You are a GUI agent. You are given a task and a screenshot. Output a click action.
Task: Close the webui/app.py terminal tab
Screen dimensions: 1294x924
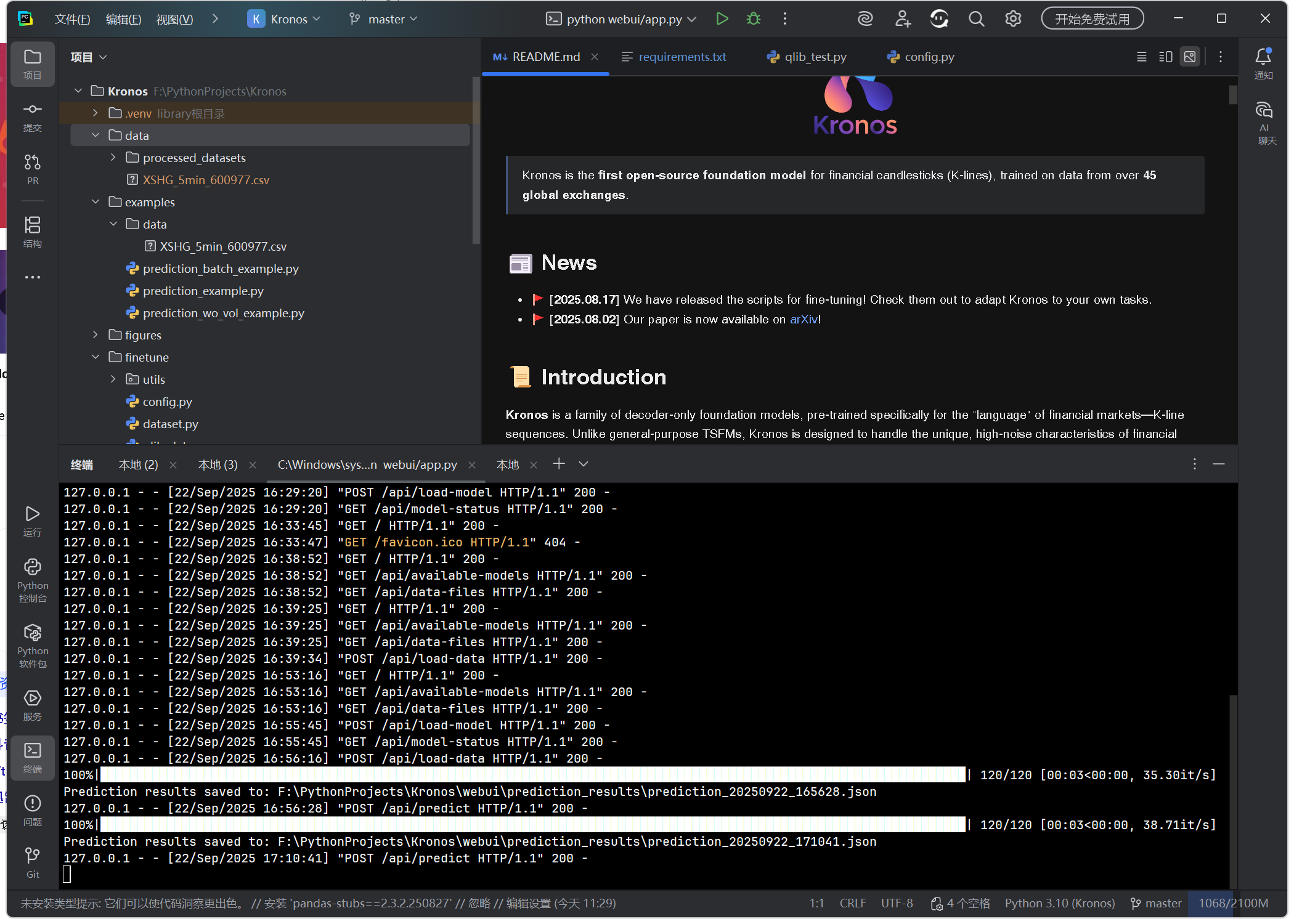tap(472, 465)
